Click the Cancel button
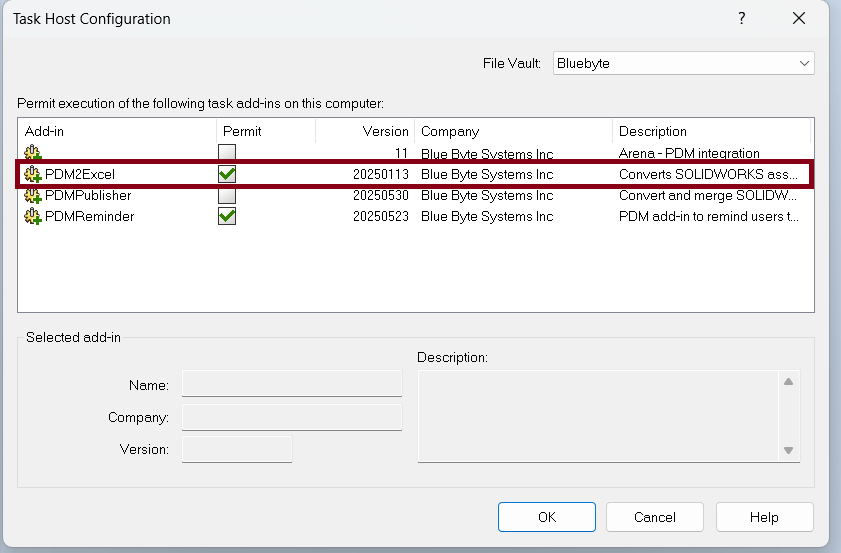 point(654,517)
